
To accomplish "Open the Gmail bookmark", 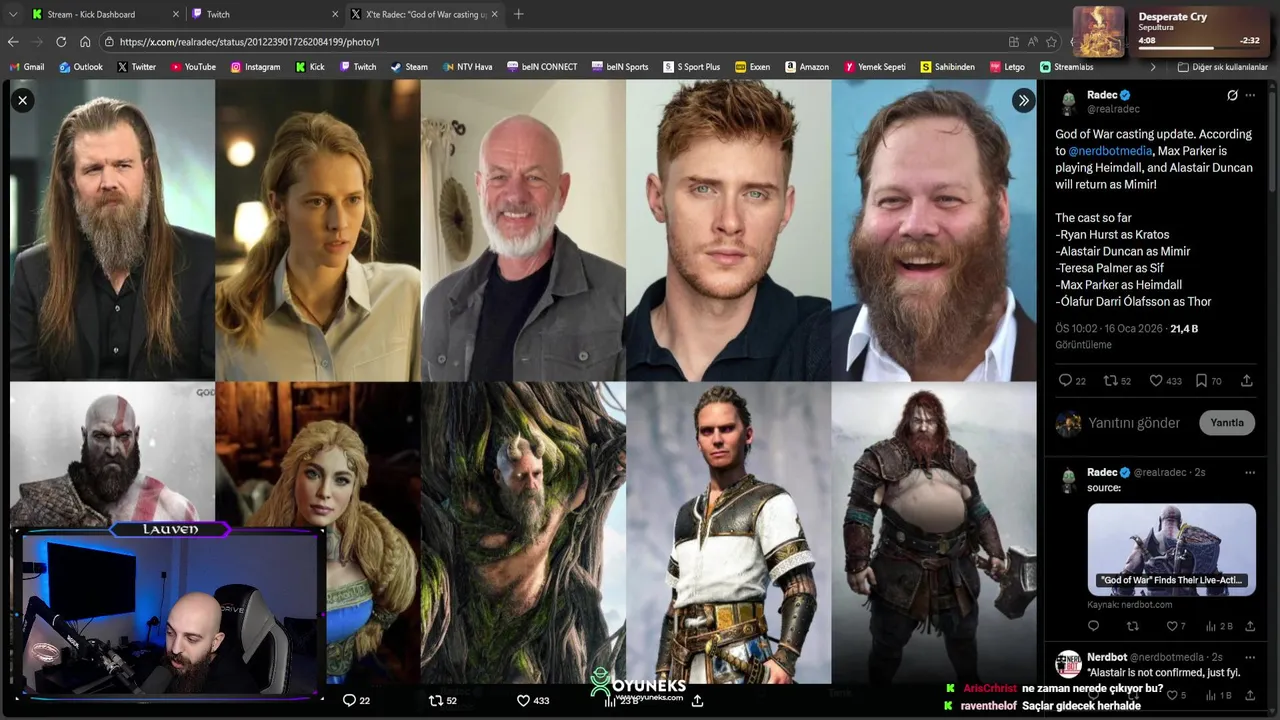I will tap(26, 67).
